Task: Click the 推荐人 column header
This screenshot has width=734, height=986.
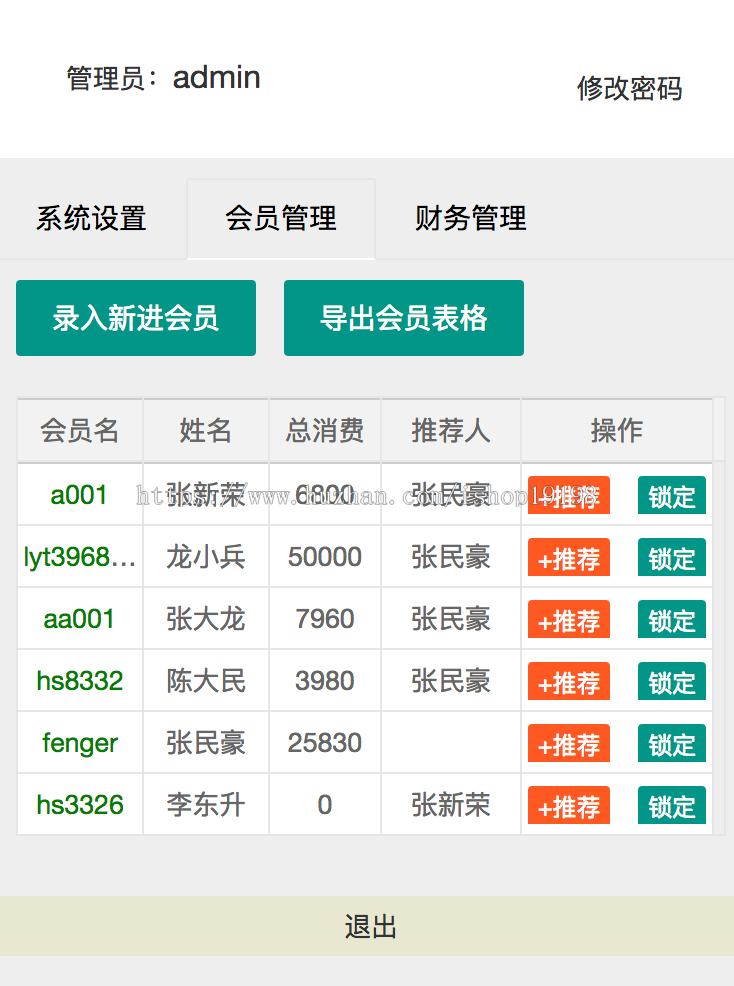Action: pyautogui.click(x=451, y=431)
